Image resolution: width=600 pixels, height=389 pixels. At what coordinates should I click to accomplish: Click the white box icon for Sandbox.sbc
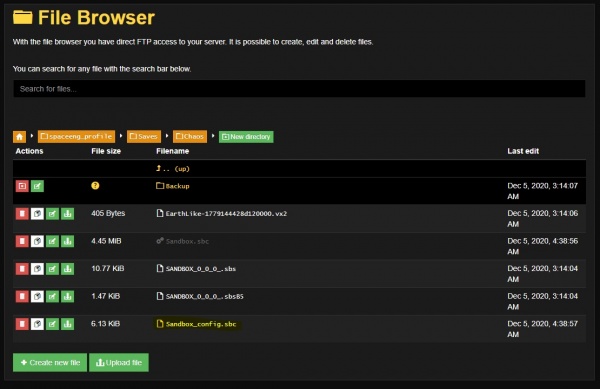37,241
